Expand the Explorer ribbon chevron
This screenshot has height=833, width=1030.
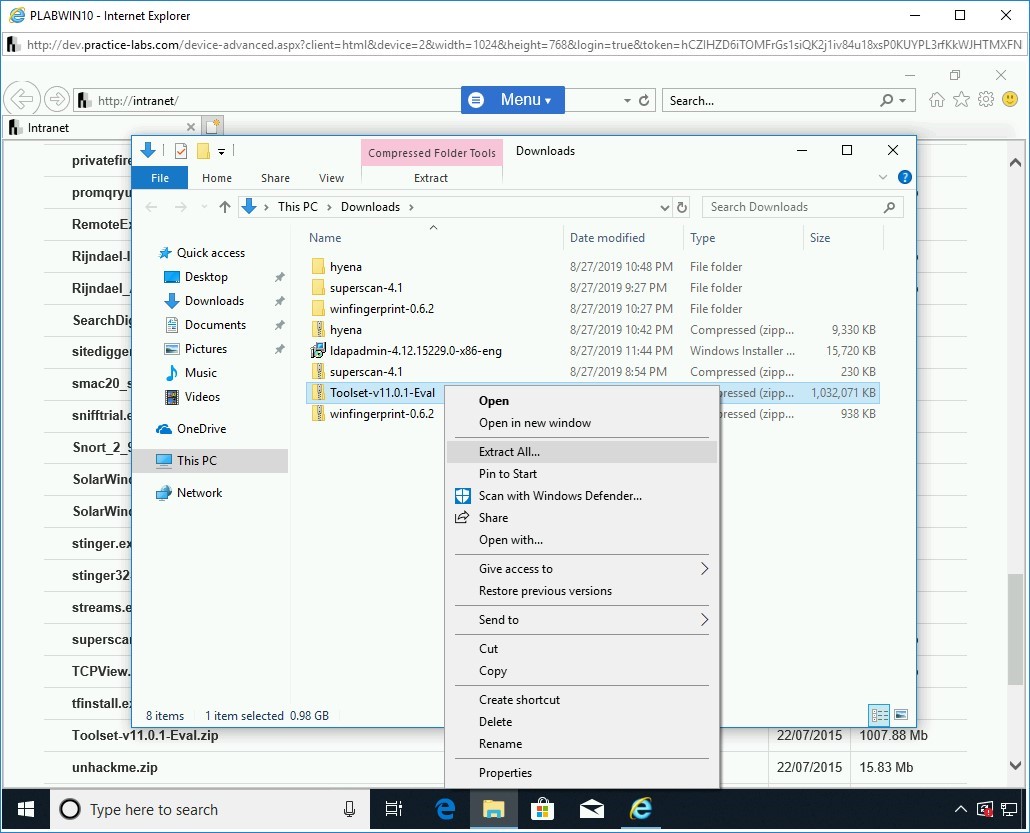(883, 177)
